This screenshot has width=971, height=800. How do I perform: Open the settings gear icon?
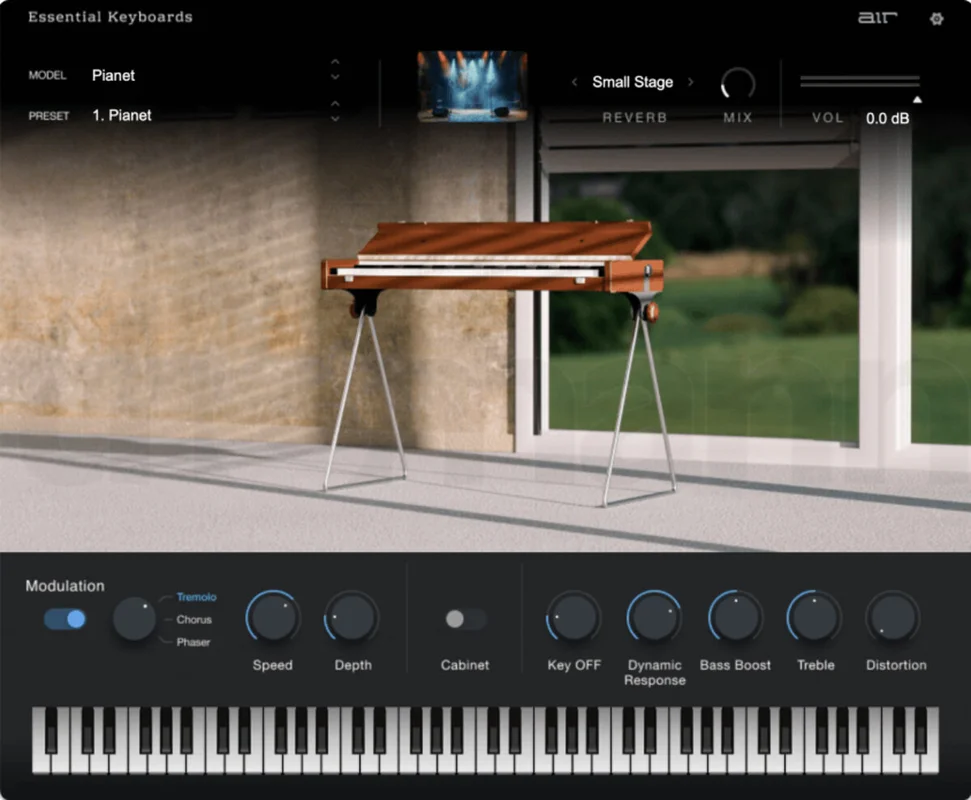936,19
